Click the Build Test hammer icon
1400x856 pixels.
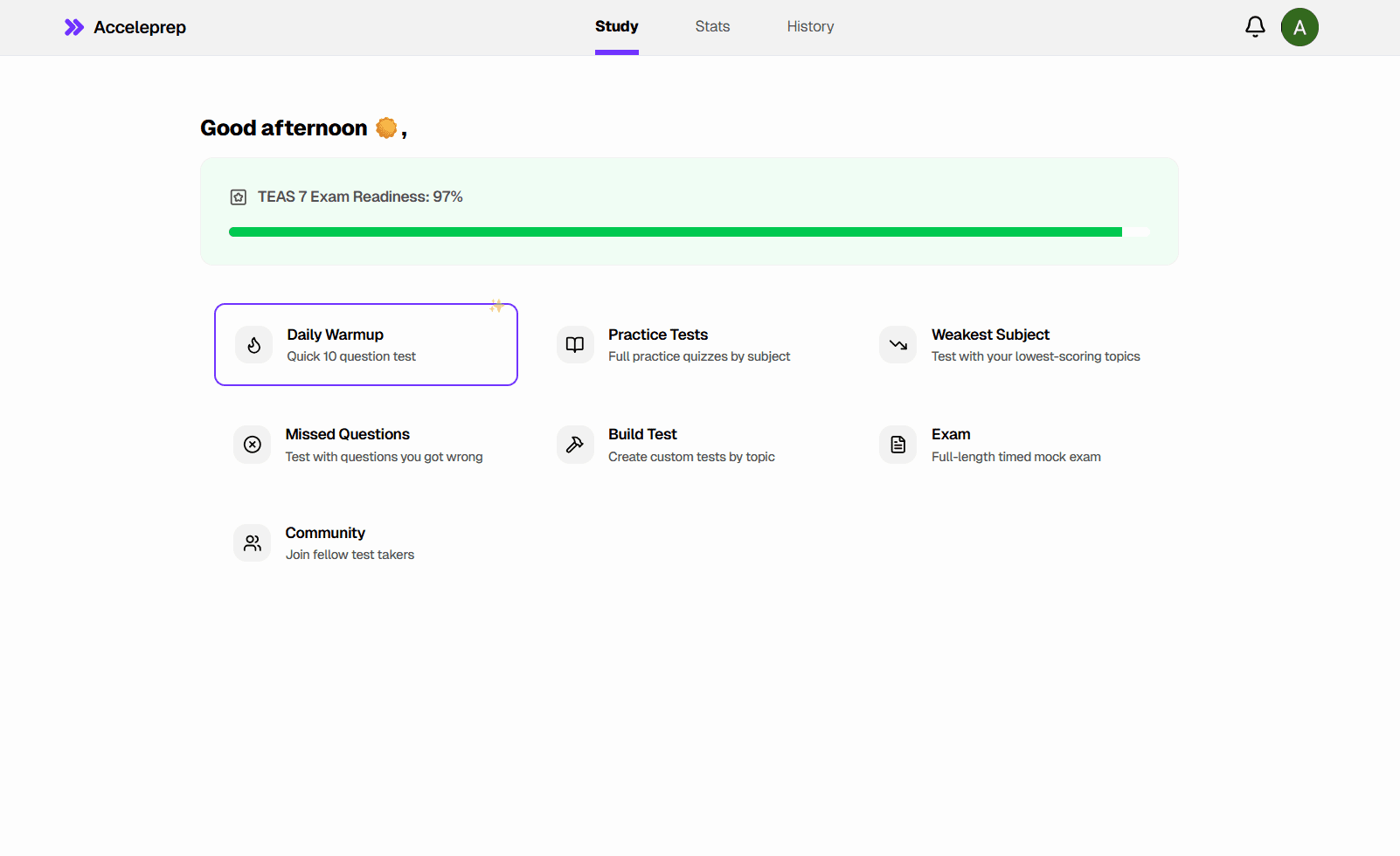click(575, 445)
